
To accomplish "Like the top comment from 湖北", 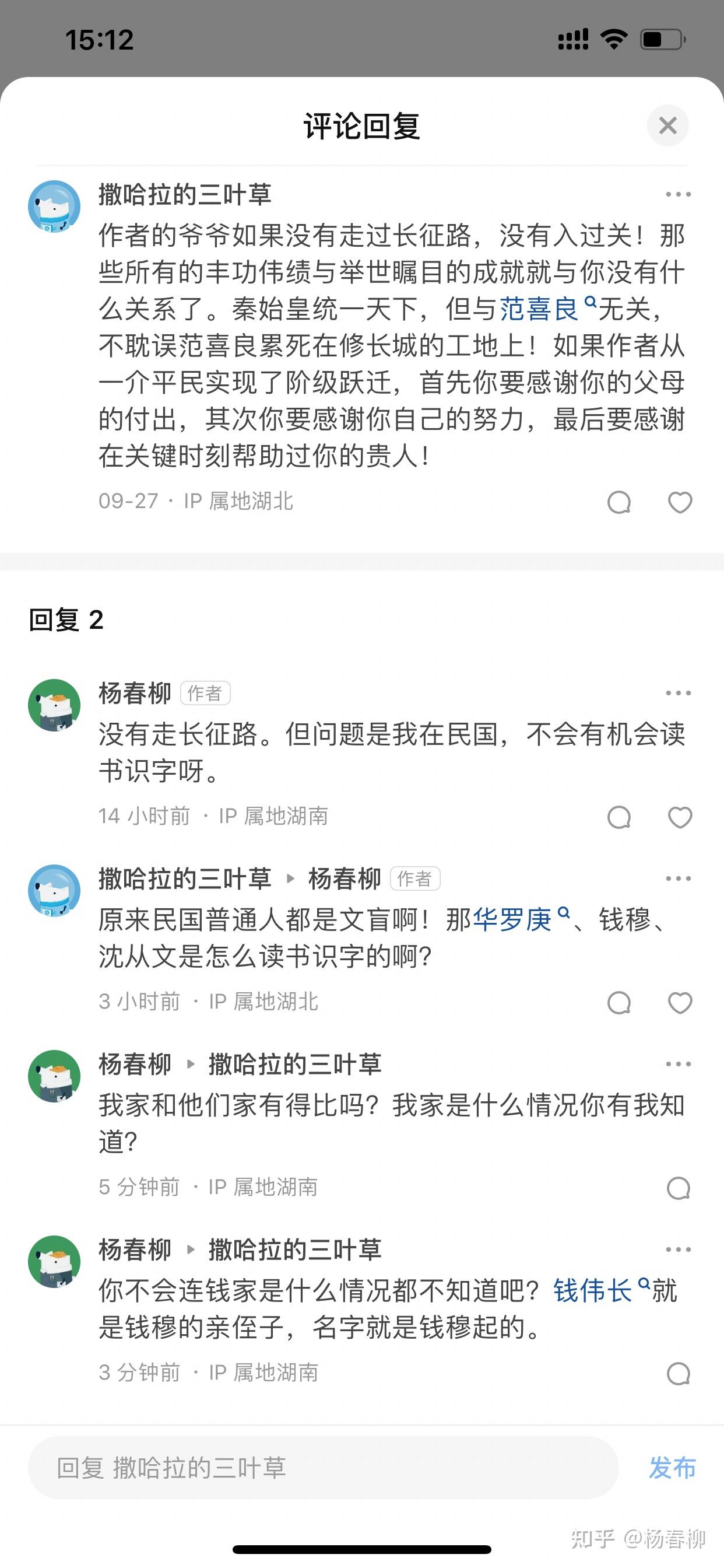I will 680,502.
